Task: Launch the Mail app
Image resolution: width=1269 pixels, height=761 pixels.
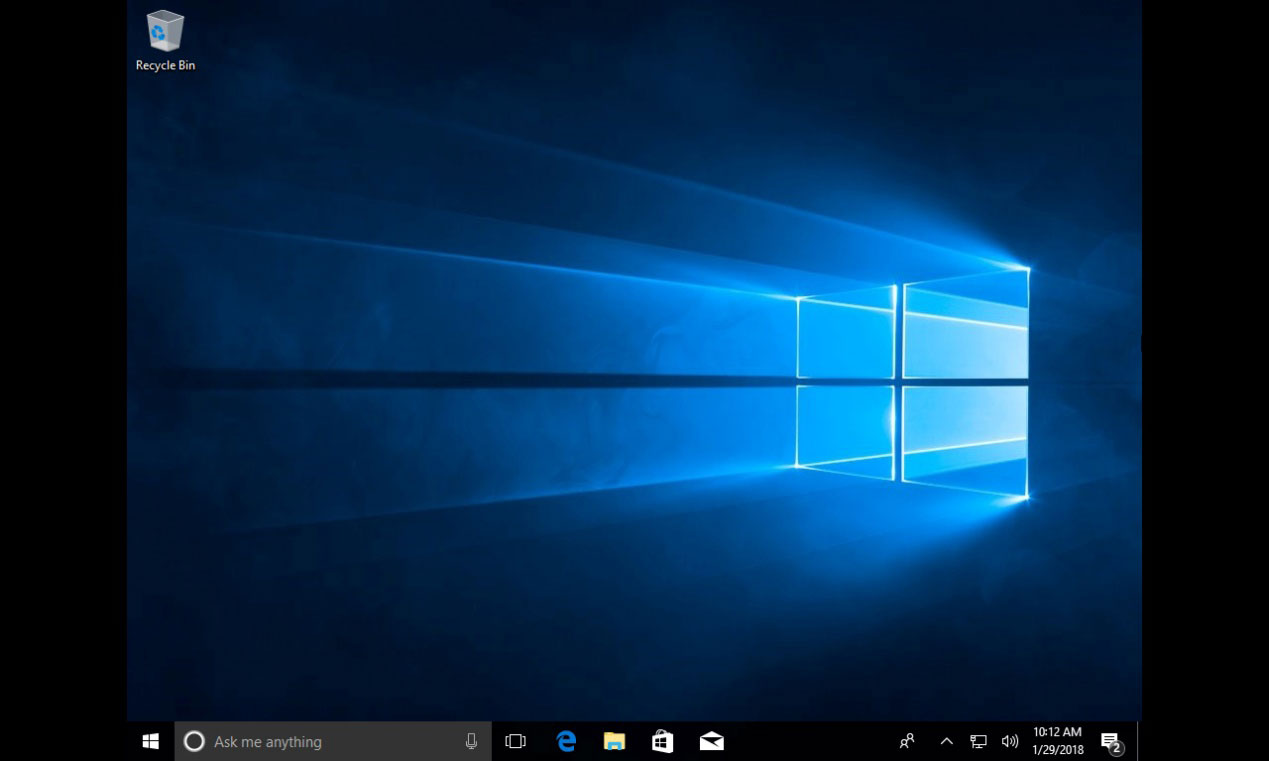Action: (x=710, y=741)
